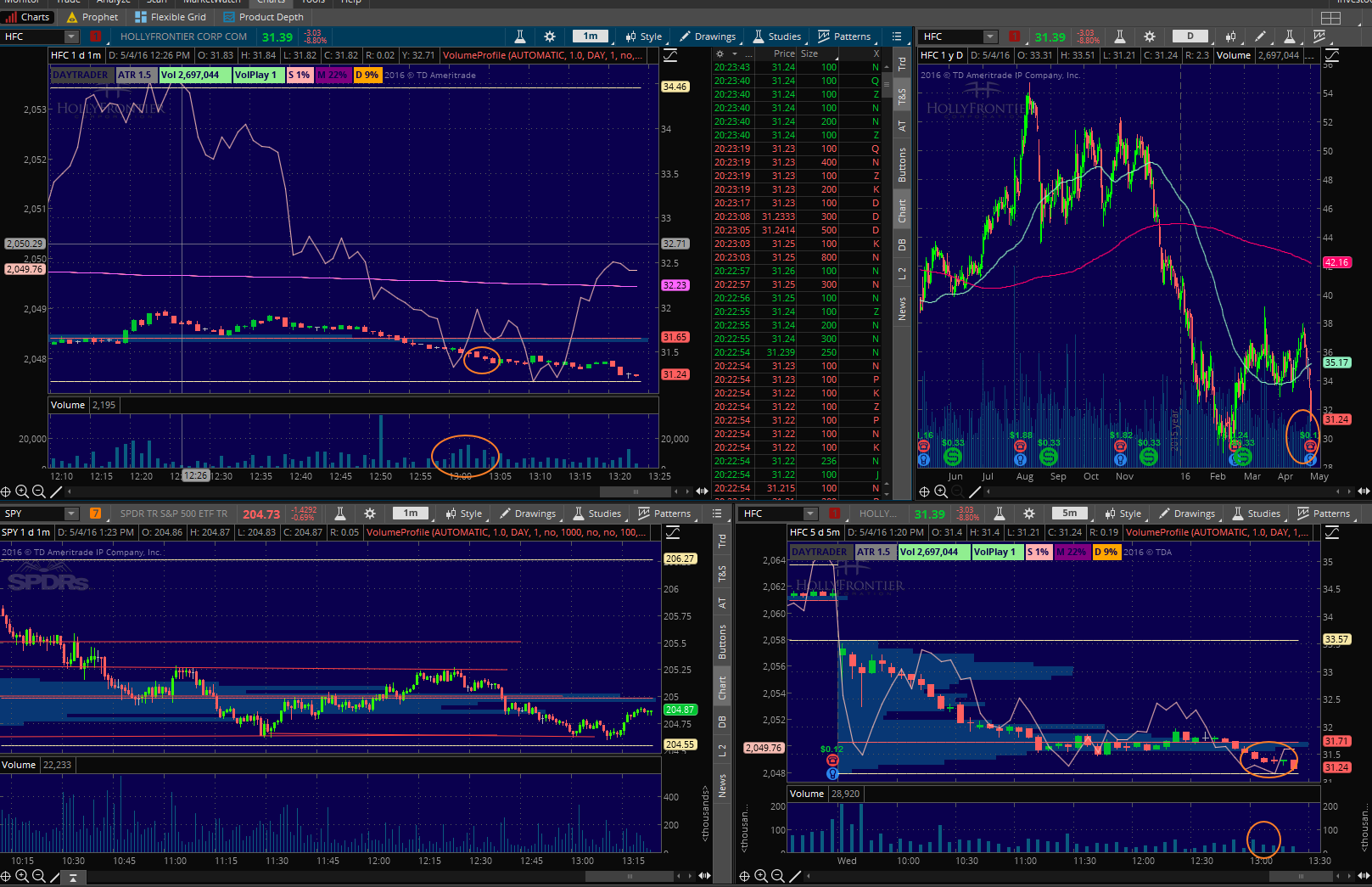This screenshot has height=887, width=1372.
Task: Open settings gear in HFC daily chart
Action: [1150, 36]
